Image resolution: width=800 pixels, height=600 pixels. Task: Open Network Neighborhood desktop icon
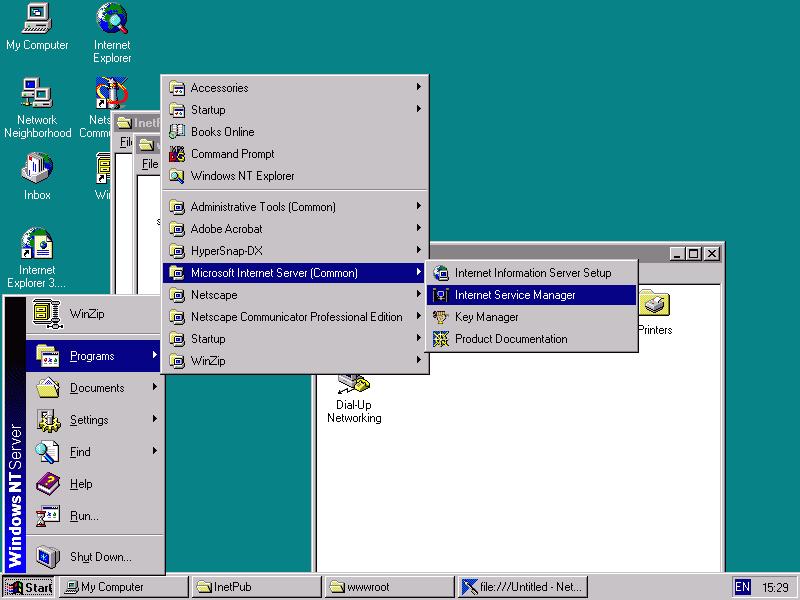point(37,94)
